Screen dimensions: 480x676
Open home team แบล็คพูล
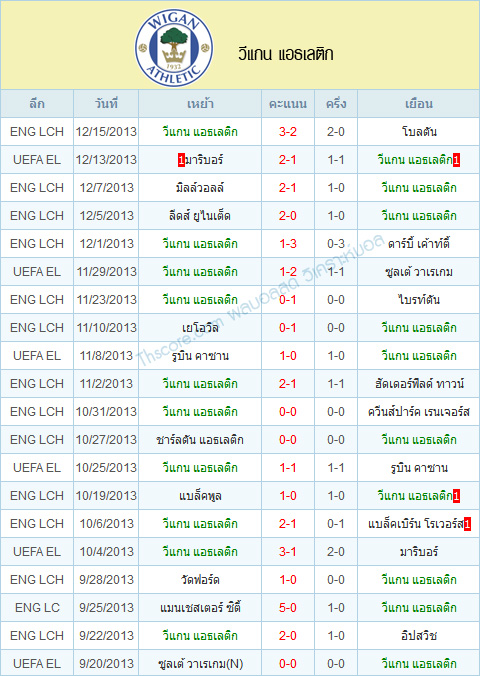click(200, 496)
